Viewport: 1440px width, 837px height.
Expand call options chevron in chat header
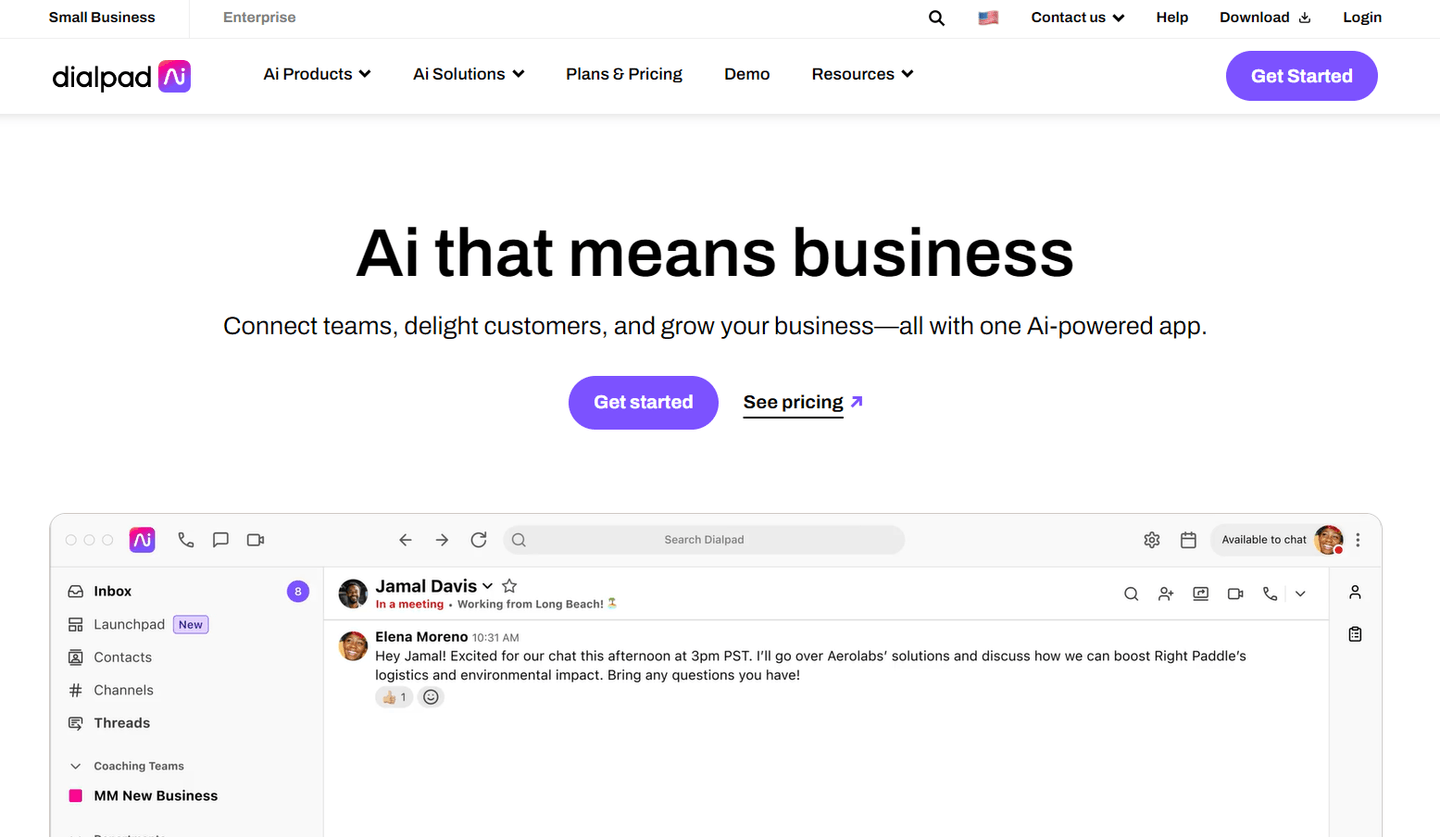(x=1300, y=594)
